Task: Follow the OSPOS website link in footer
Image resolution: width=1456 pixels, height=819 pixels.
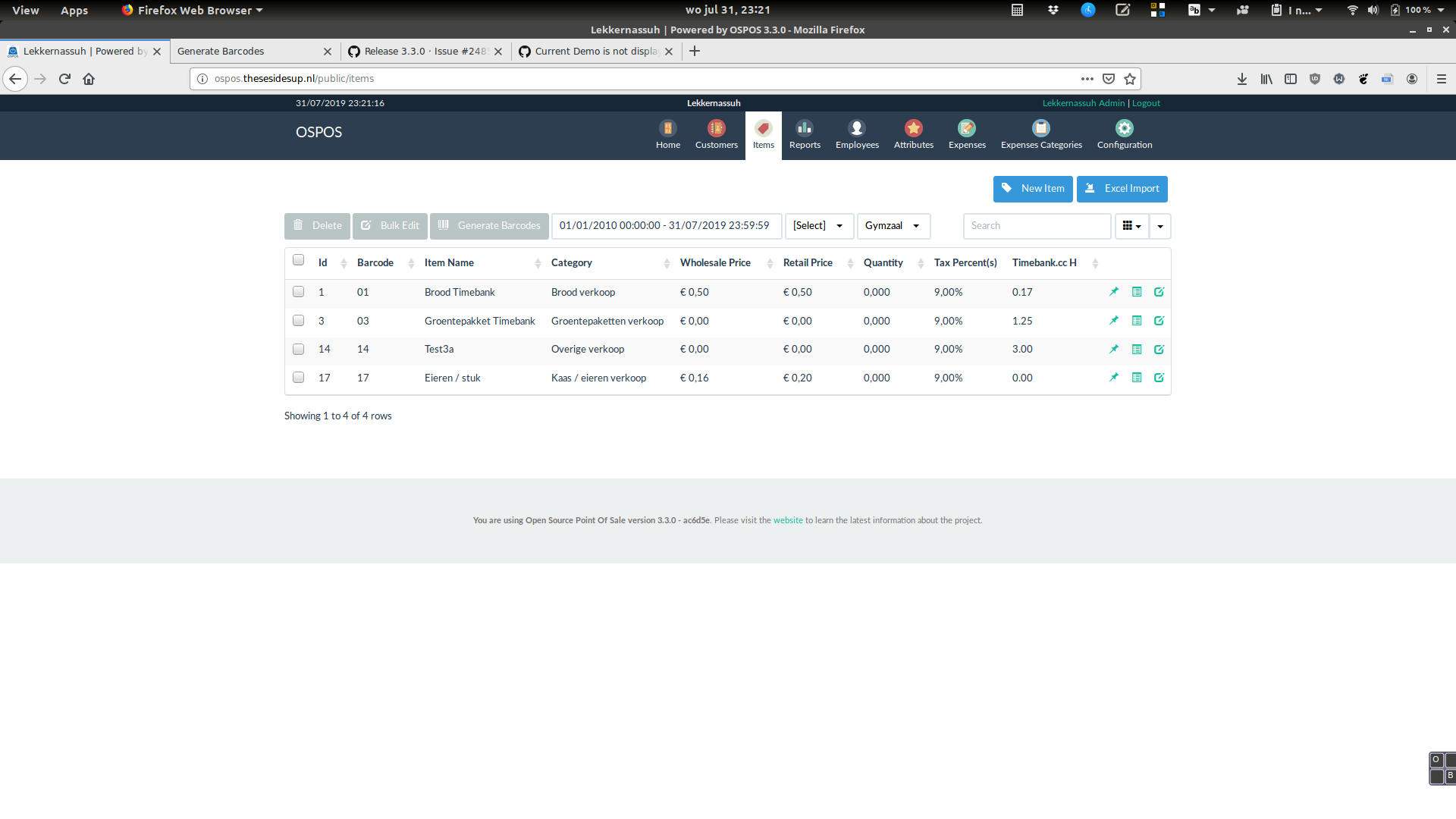Action: tap(788, 520)
